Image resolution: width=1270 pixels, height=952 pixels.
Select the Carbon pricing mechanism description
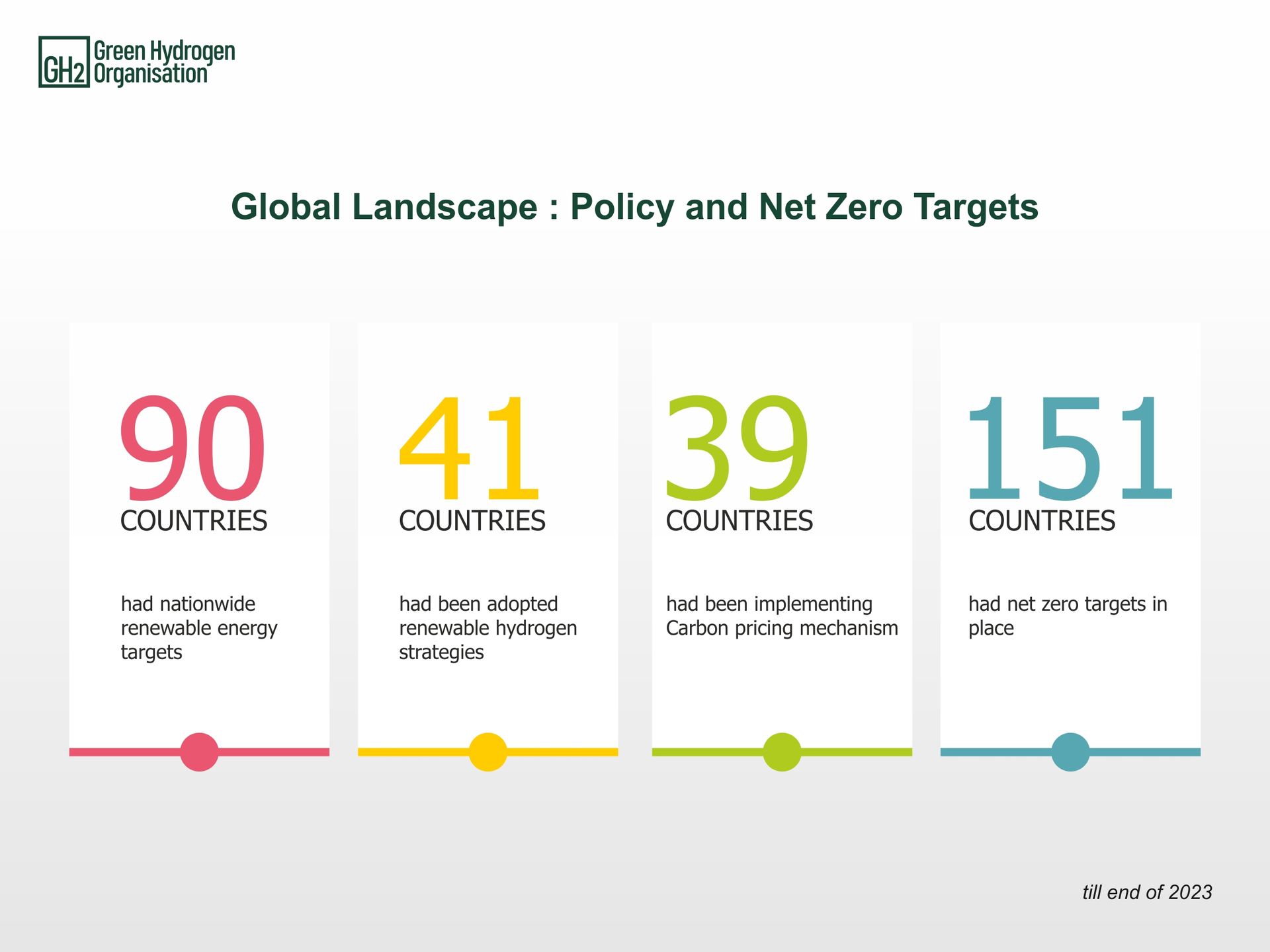coord(782,616)
